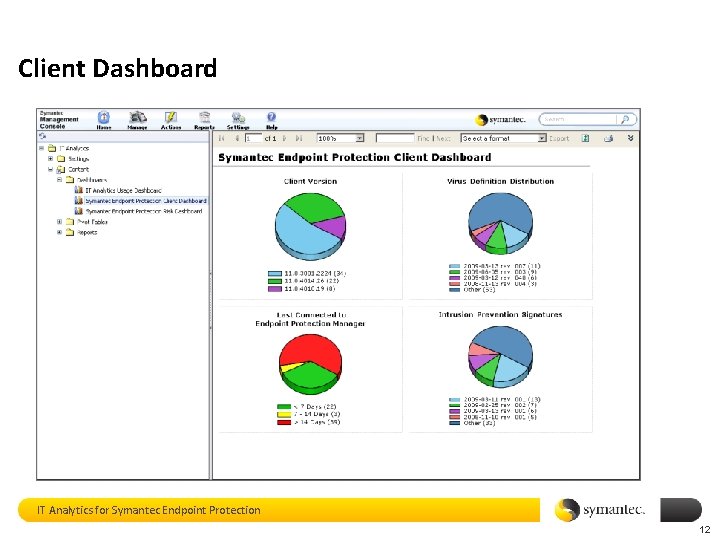Click the Client Version pie chart

[x=310, y=226]
